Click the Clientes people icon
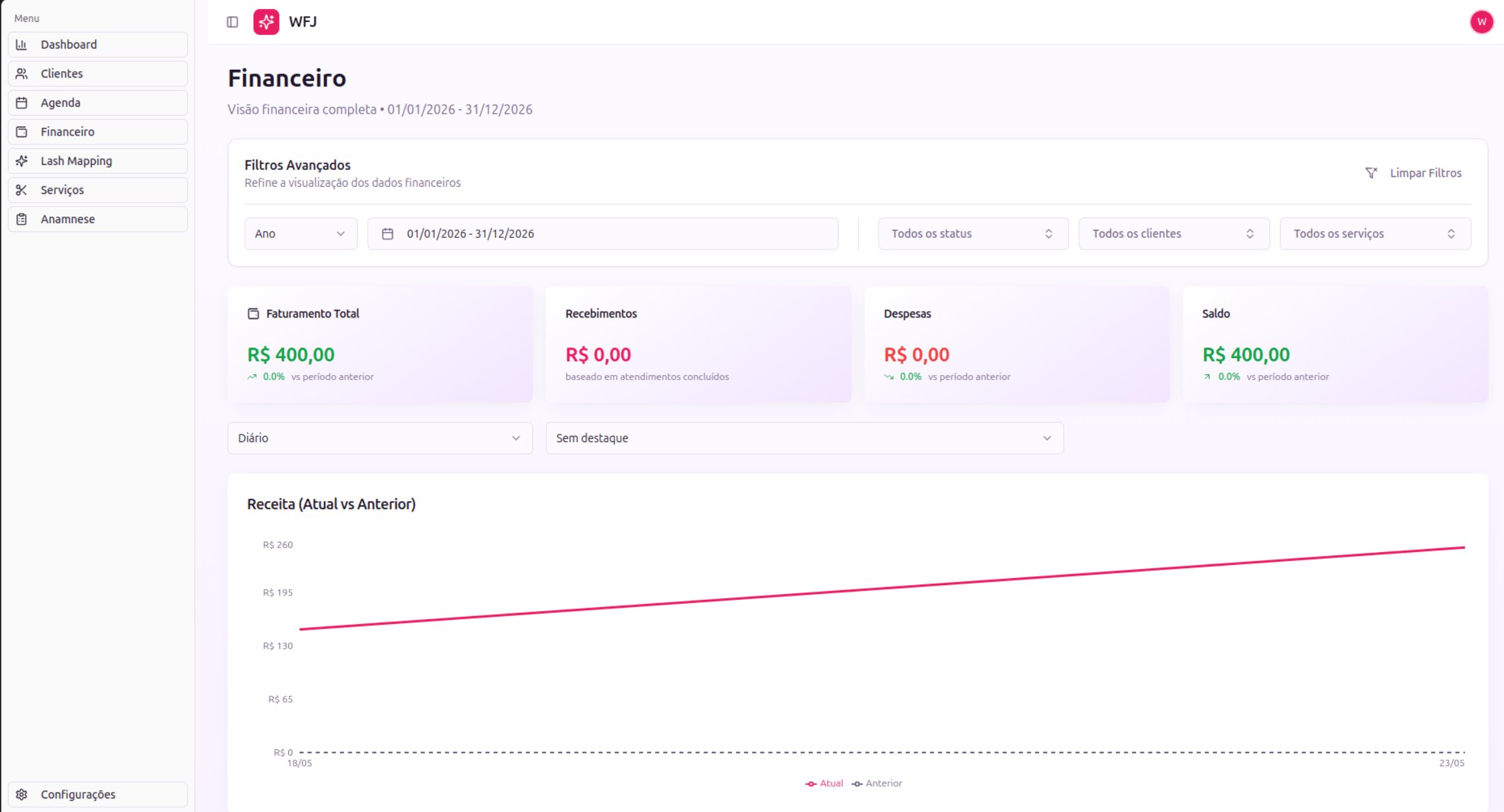1504x812 pixels. pos(21,74)
